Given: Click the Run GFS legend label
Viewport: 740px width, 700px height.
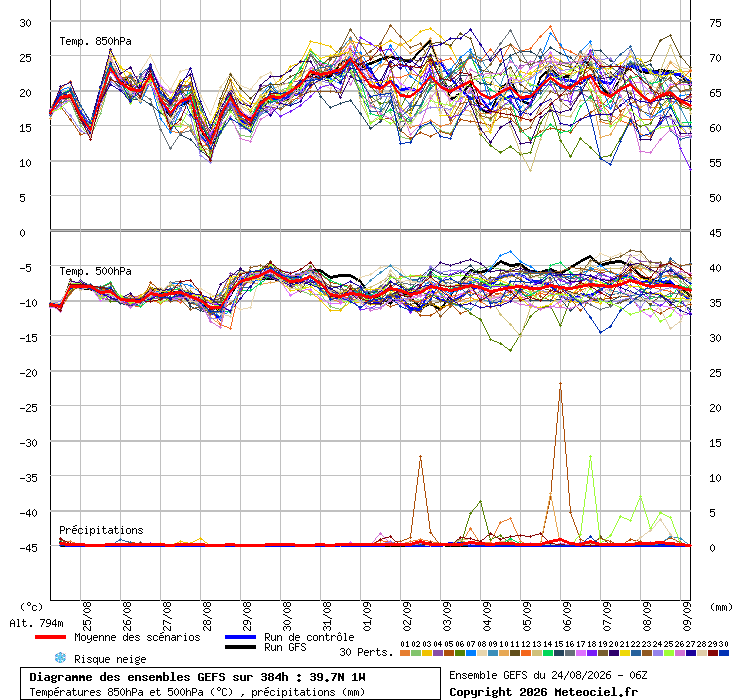Looking at the screenshot, I should [x=285, y=647].
